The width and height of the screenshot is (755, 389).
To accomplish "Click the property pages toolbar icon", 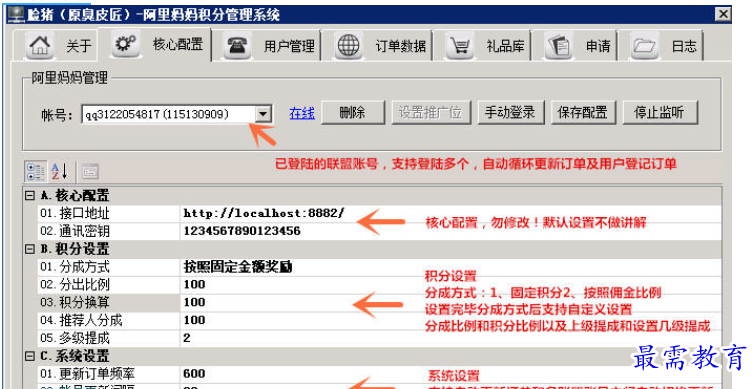I will (90, 171).
